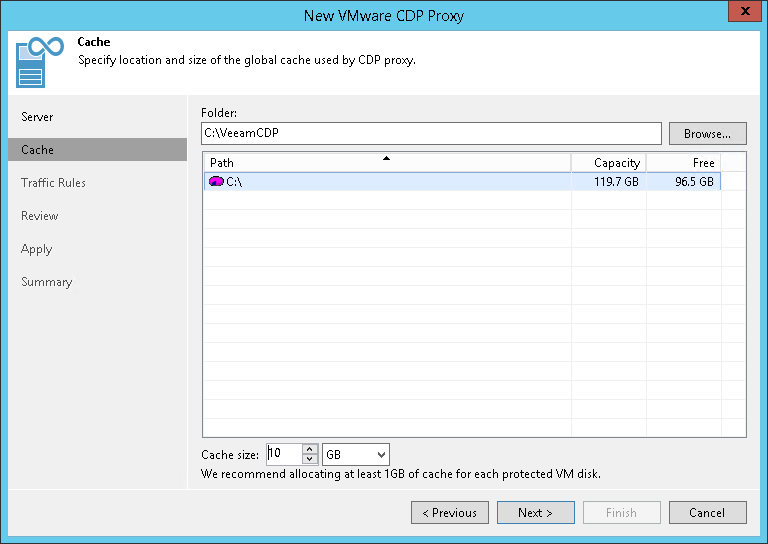Click into the Cache size number field
The height and width of the screenshot is (544, 768).
tap(285, 454)
